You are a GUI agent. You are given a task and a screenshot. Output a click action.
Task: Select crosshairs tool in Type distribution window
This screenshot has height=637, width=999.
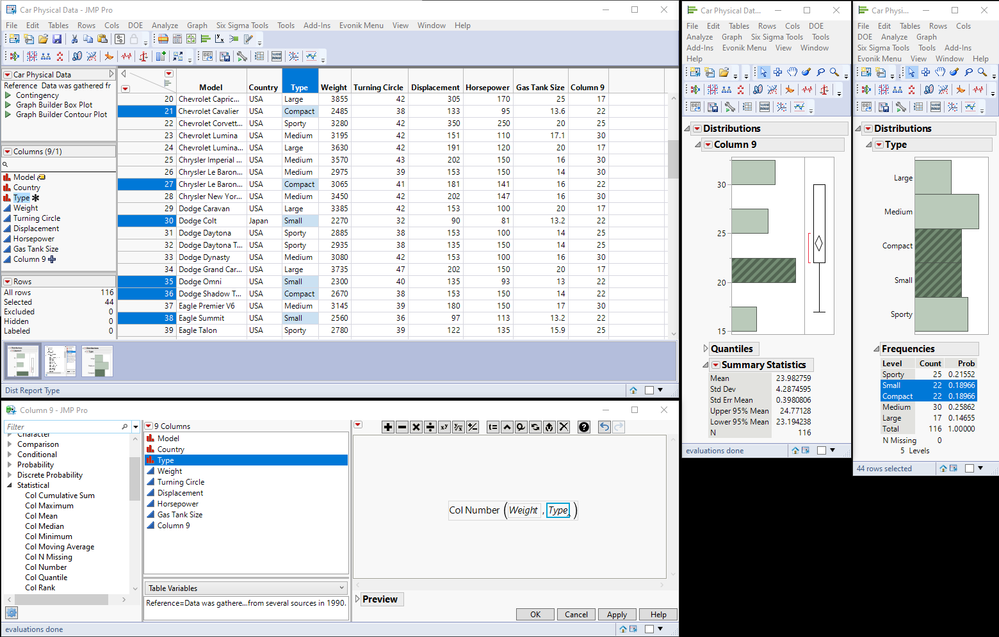[x=926, y=72]
